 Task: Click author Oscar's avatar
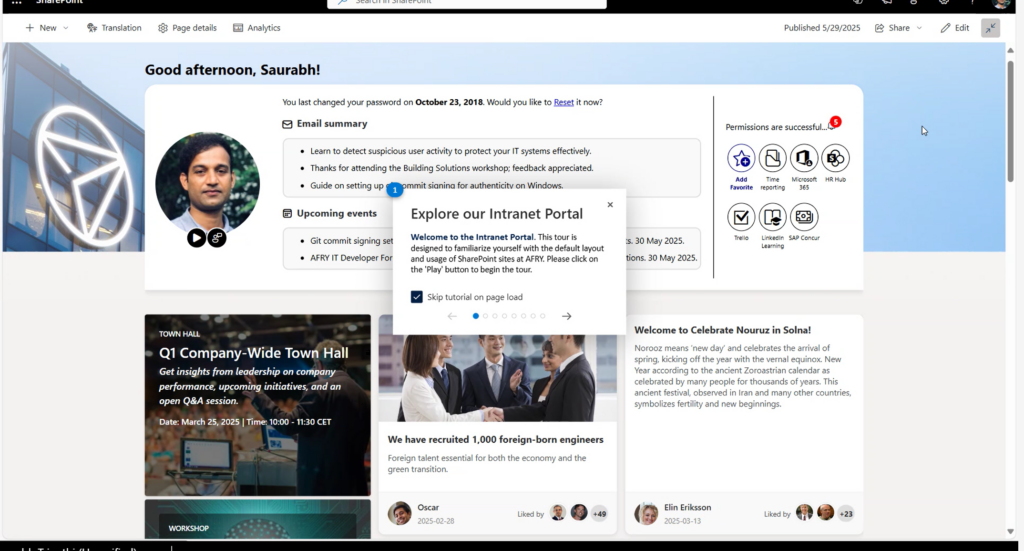pos(400,514)
